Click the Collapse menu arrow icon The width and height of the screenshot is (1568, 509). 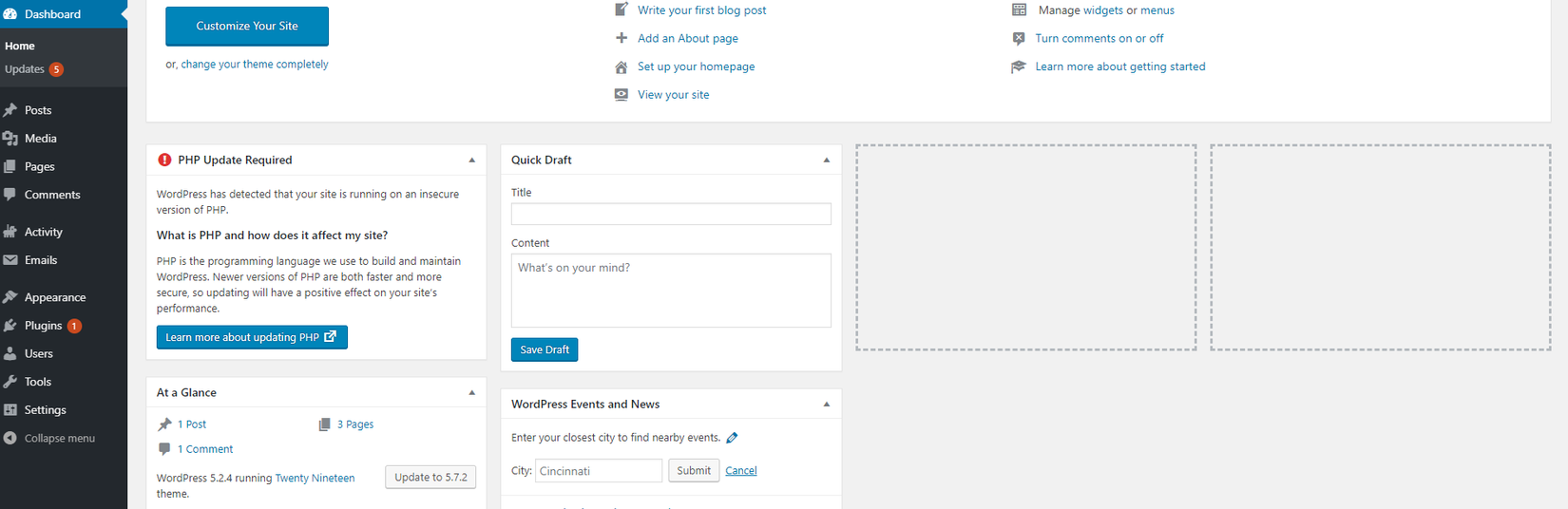(10, 439)
